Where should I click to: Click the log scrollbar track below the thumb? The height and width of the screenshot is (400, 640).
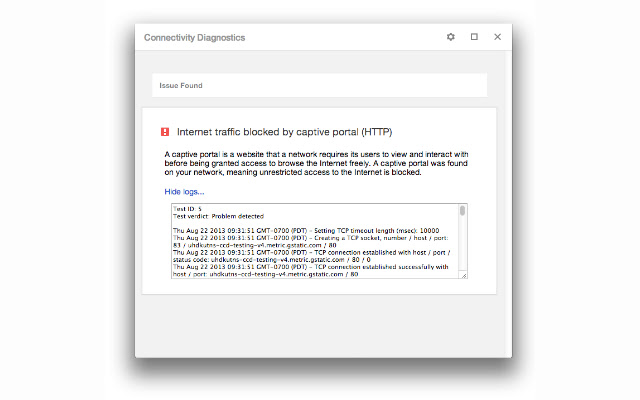click(x=462, y=250)
